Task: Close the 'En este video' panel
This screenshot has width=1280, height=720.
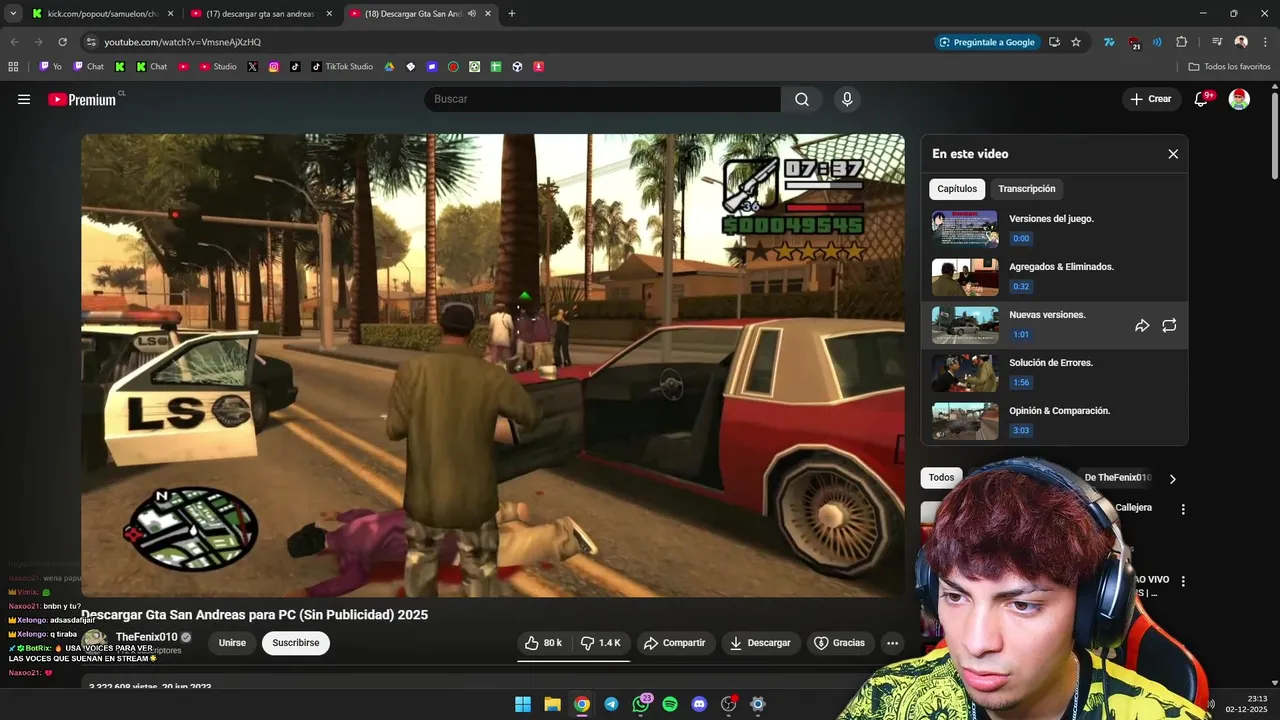Action: pos(1173,154)
